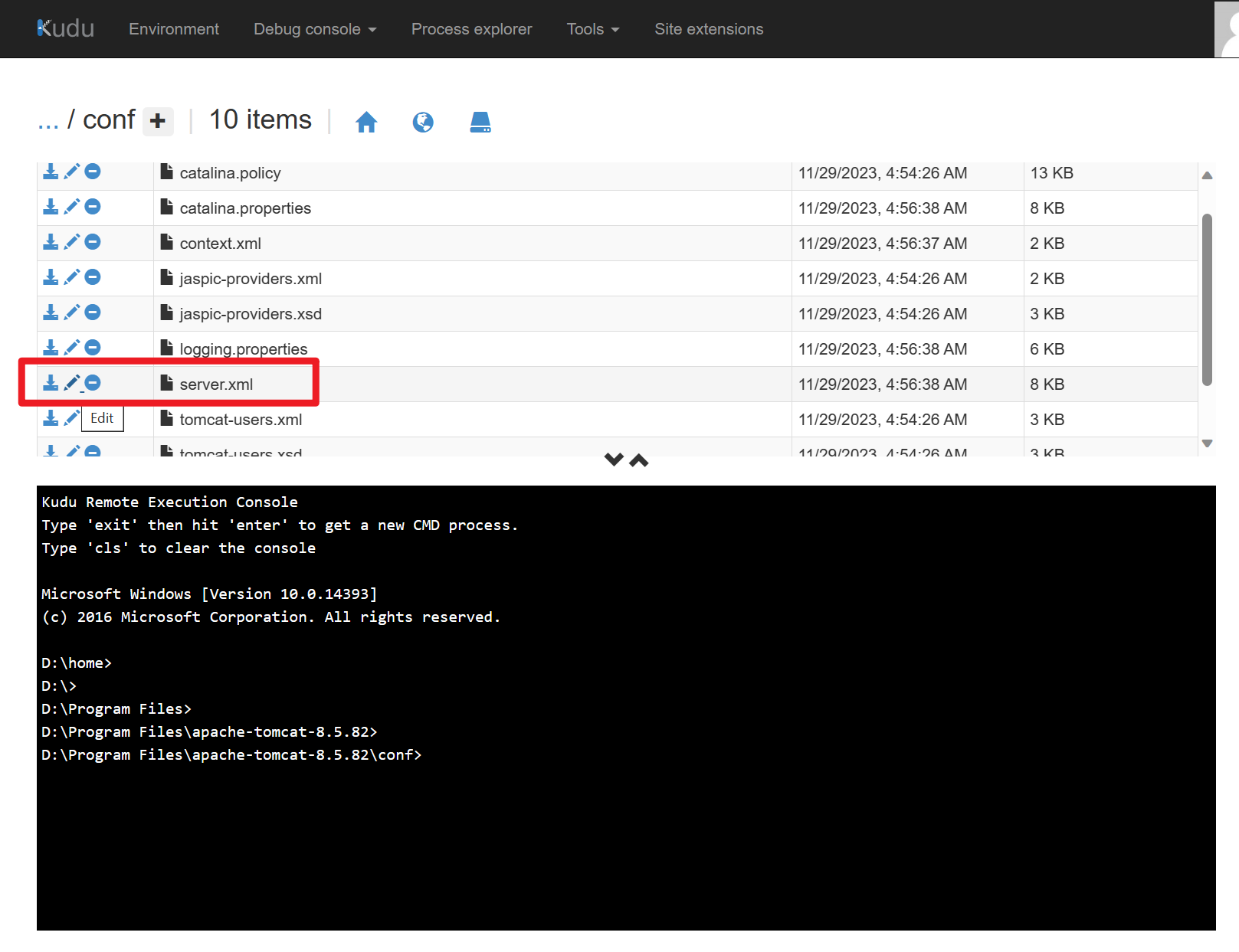Collapse the file panel with down chevron
The image size is (1239, 952).
click(x=614, y=460)
